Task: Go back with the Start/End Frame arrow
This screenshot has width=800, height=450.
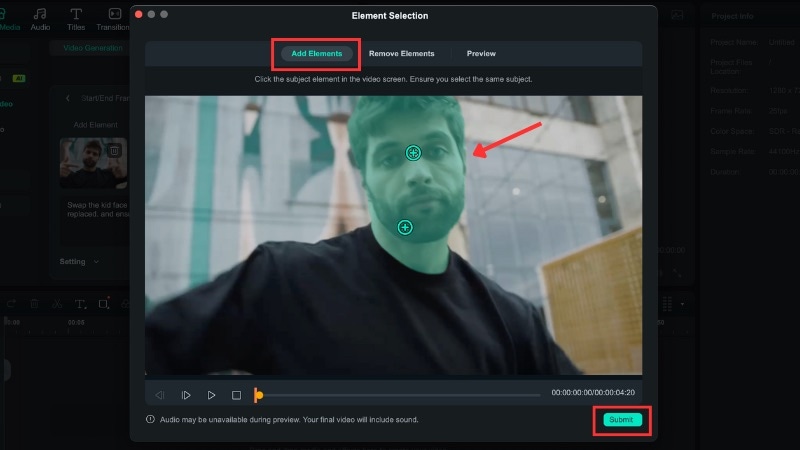Action: (x=67, y=98)
